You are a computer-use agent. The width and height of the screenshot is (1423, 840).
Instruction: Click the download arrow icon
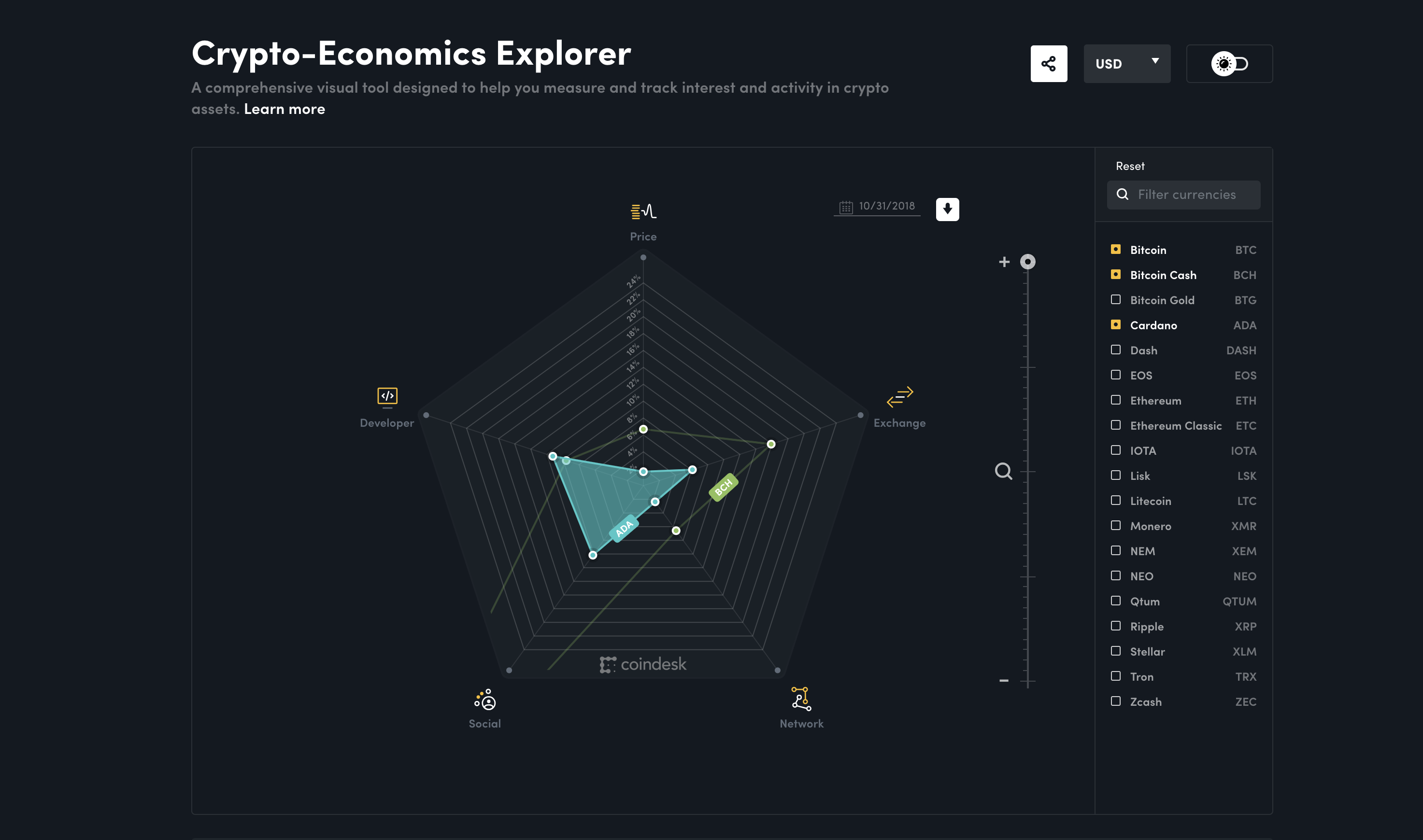(947, 210)
